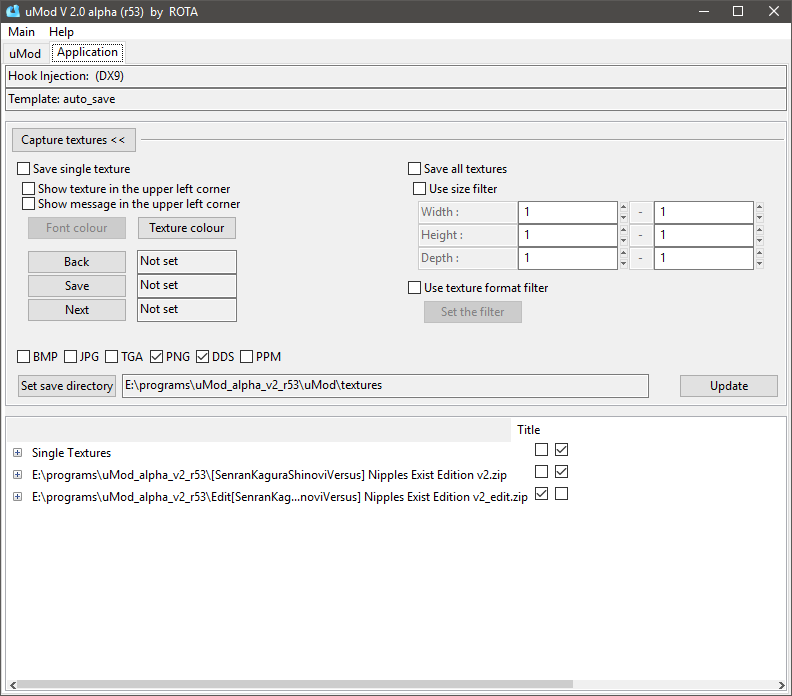The height and width of the screenshot is (696, 792).
Task: Enable Save single texture checkbox
Action: tap(24, 169)
